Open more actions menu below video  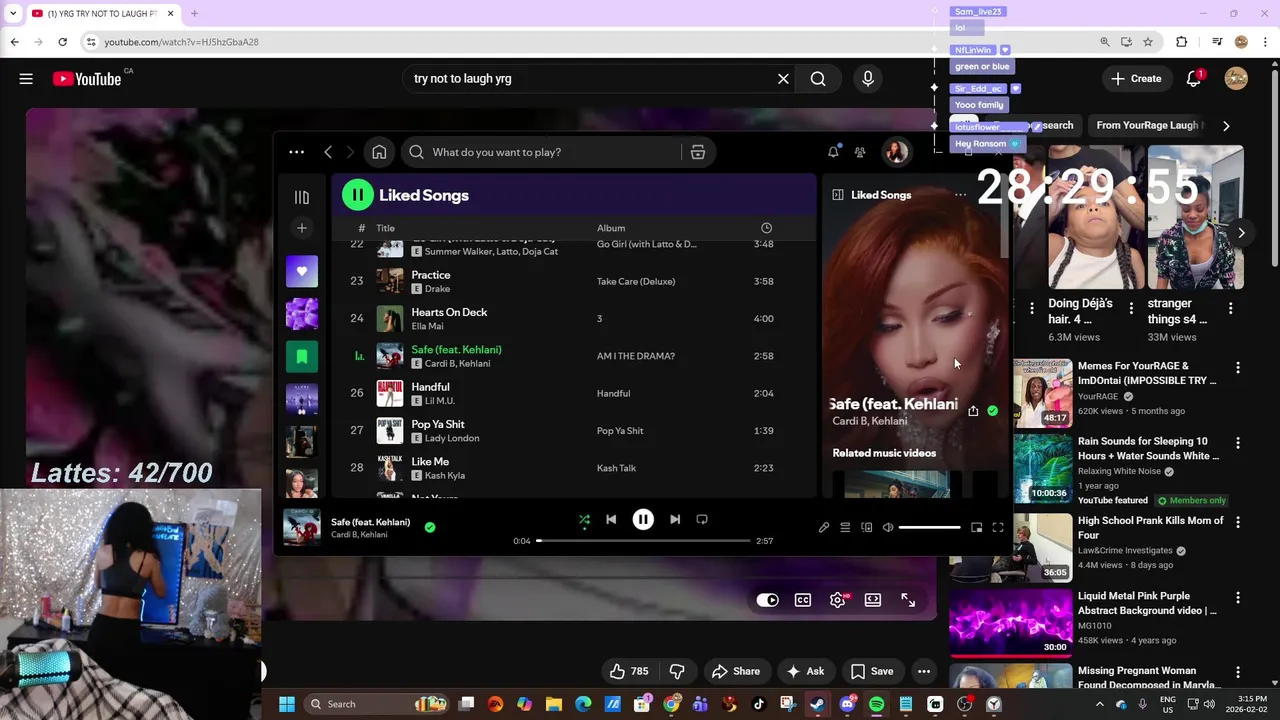coord(924,671)
